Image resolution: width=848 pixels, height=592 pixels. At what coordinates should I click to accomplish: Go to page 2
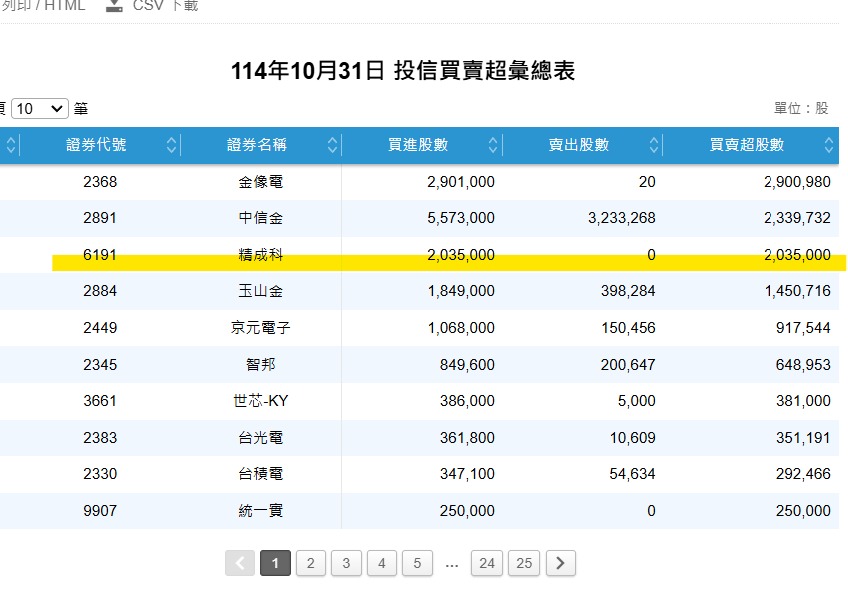tap(310, 564)
